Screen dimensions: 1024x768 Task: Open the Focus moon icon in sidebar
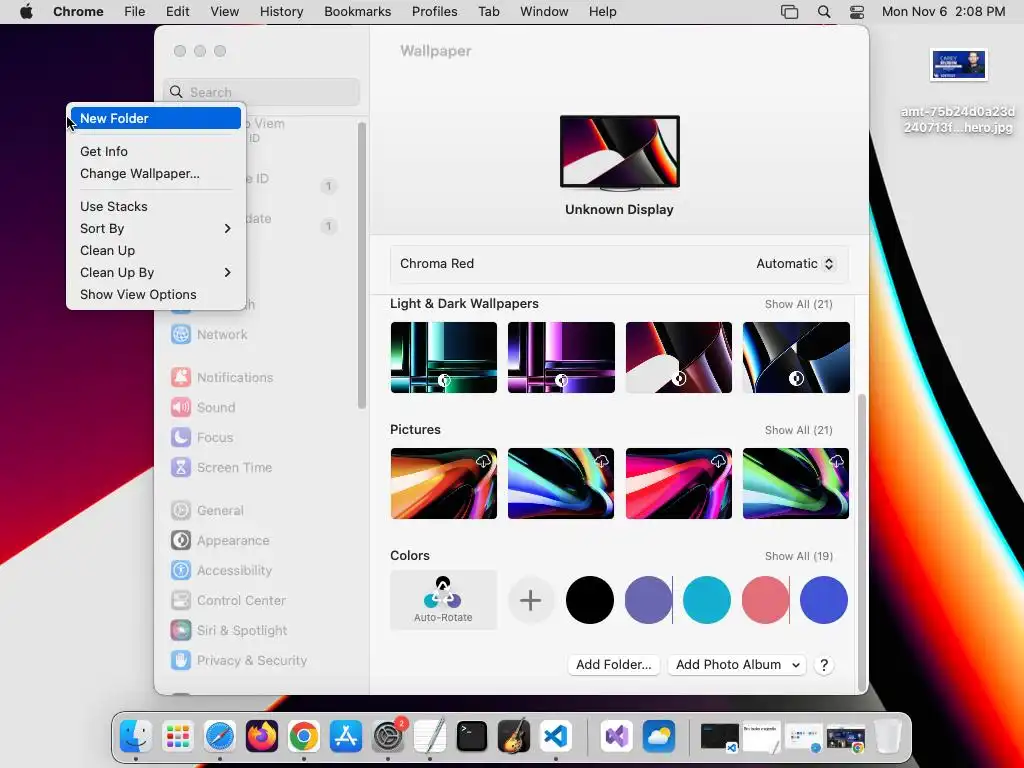tap(181, 438)
